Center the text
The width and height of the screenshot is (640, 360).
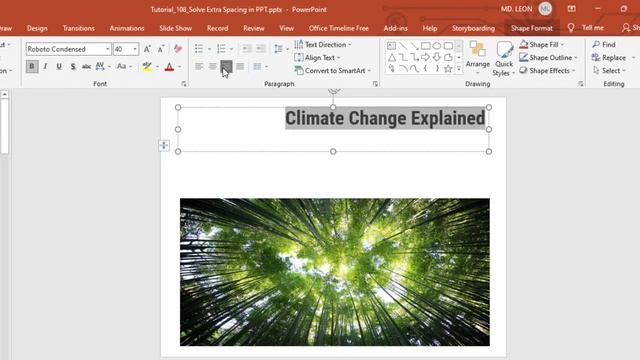click(x=213, y=66)
